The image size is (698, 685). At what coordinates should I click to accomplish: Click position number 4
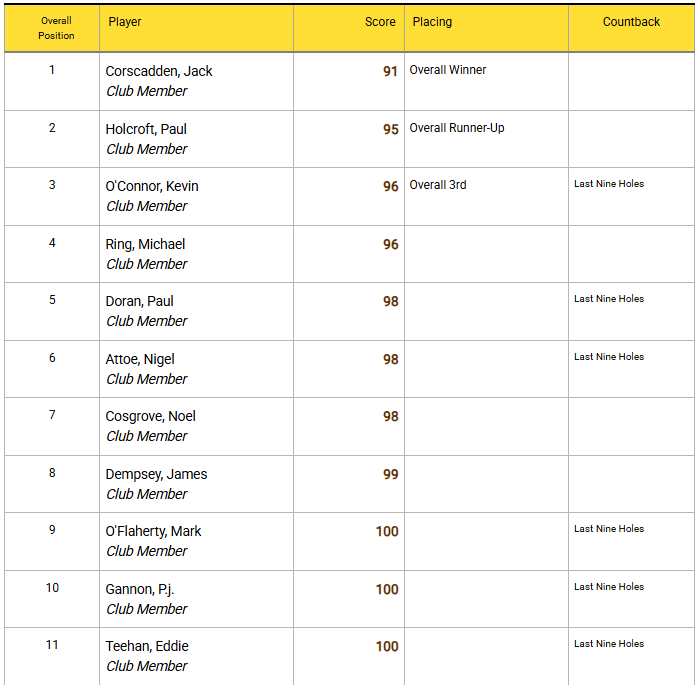pyautogui.click(x=52, y=243)
